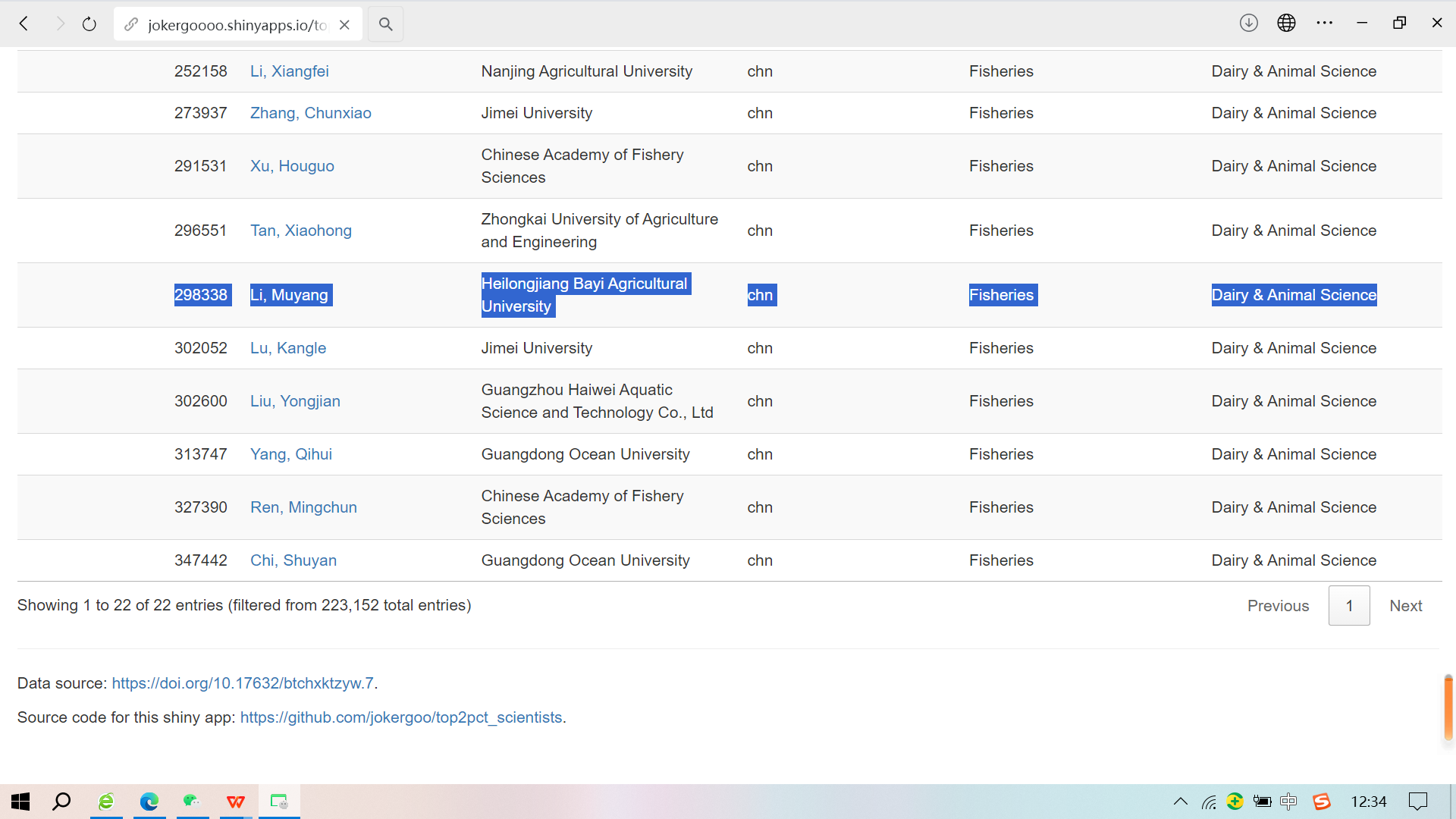
Task: Click the browser back arrow
Action: tap(24, 24)
